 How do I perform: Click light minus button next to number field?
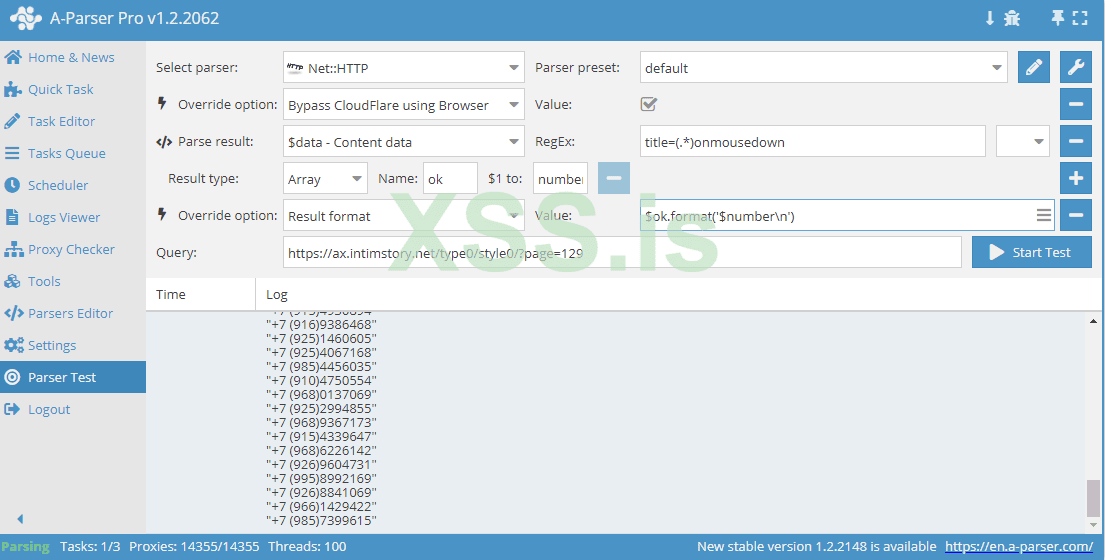click(x=614, y=178)
